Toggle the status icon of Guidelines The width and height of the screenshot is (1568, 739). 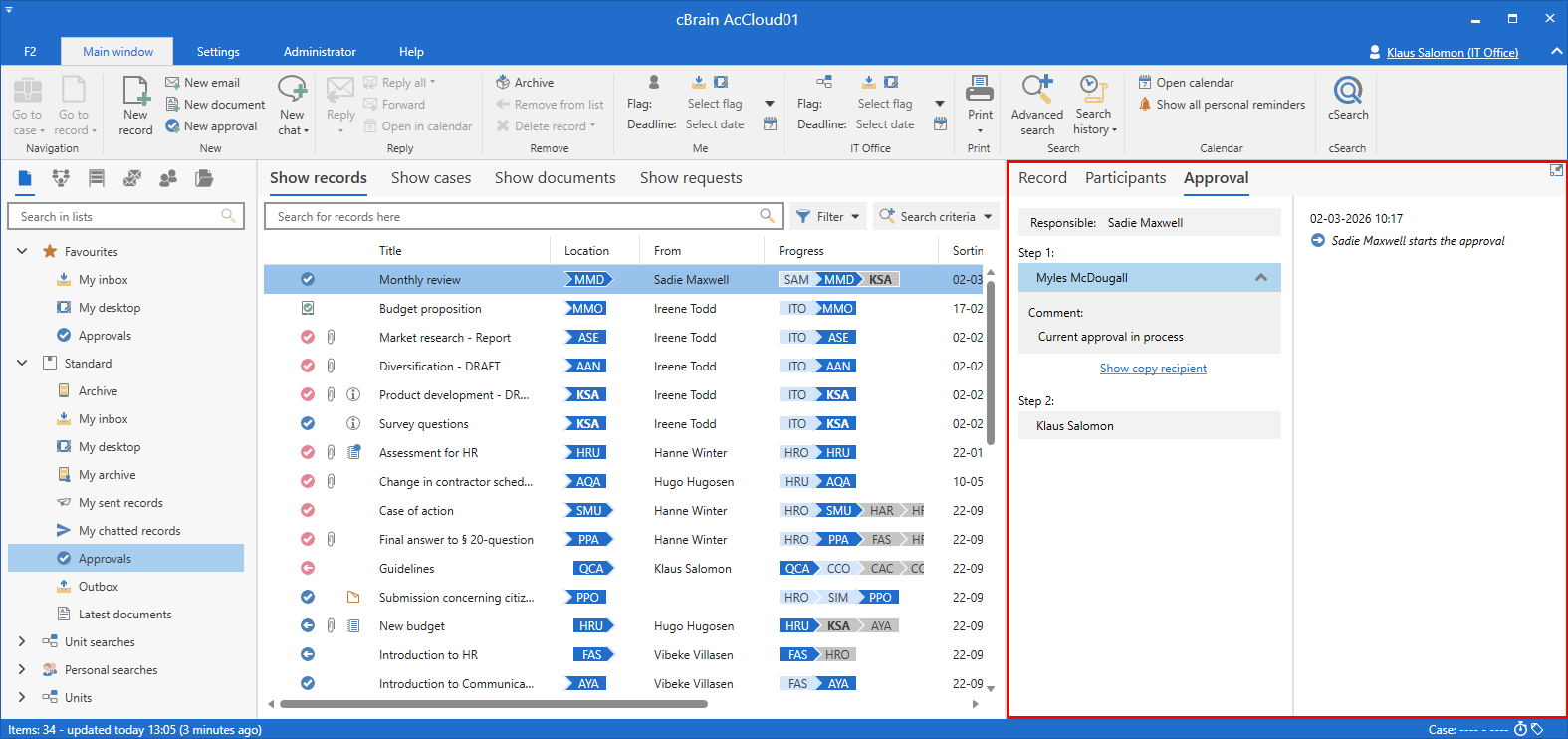[308, 569]
